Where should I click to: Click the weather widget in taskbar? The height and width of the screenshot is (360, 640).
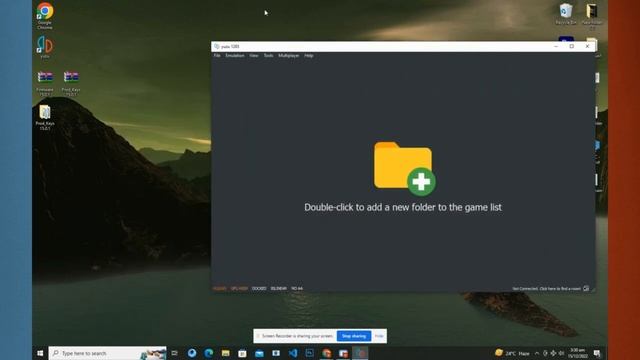point(512,353)
